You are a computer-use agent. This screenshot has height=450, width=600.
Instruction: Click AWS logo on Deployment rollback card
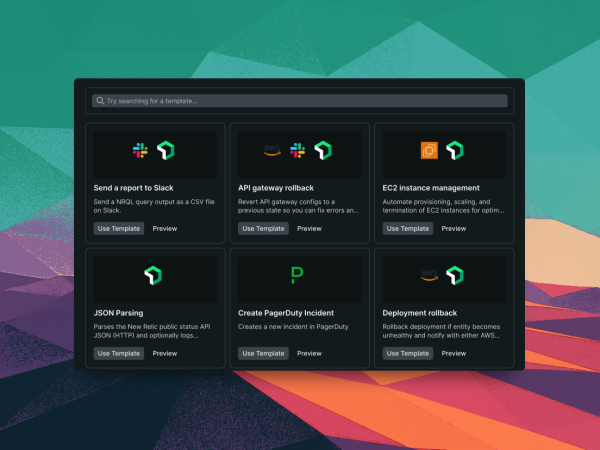tap(429, 276)
